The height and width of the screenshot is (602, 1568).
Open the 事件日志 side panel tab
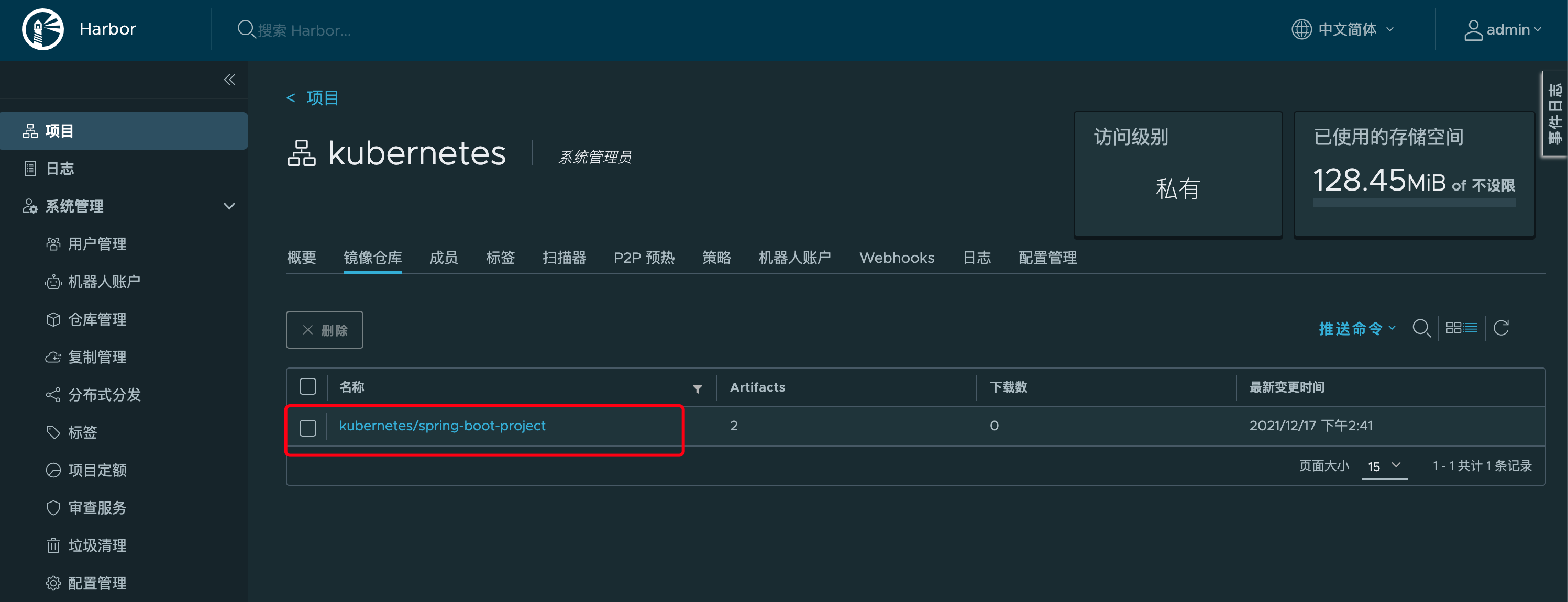(x=1554, y=114)
